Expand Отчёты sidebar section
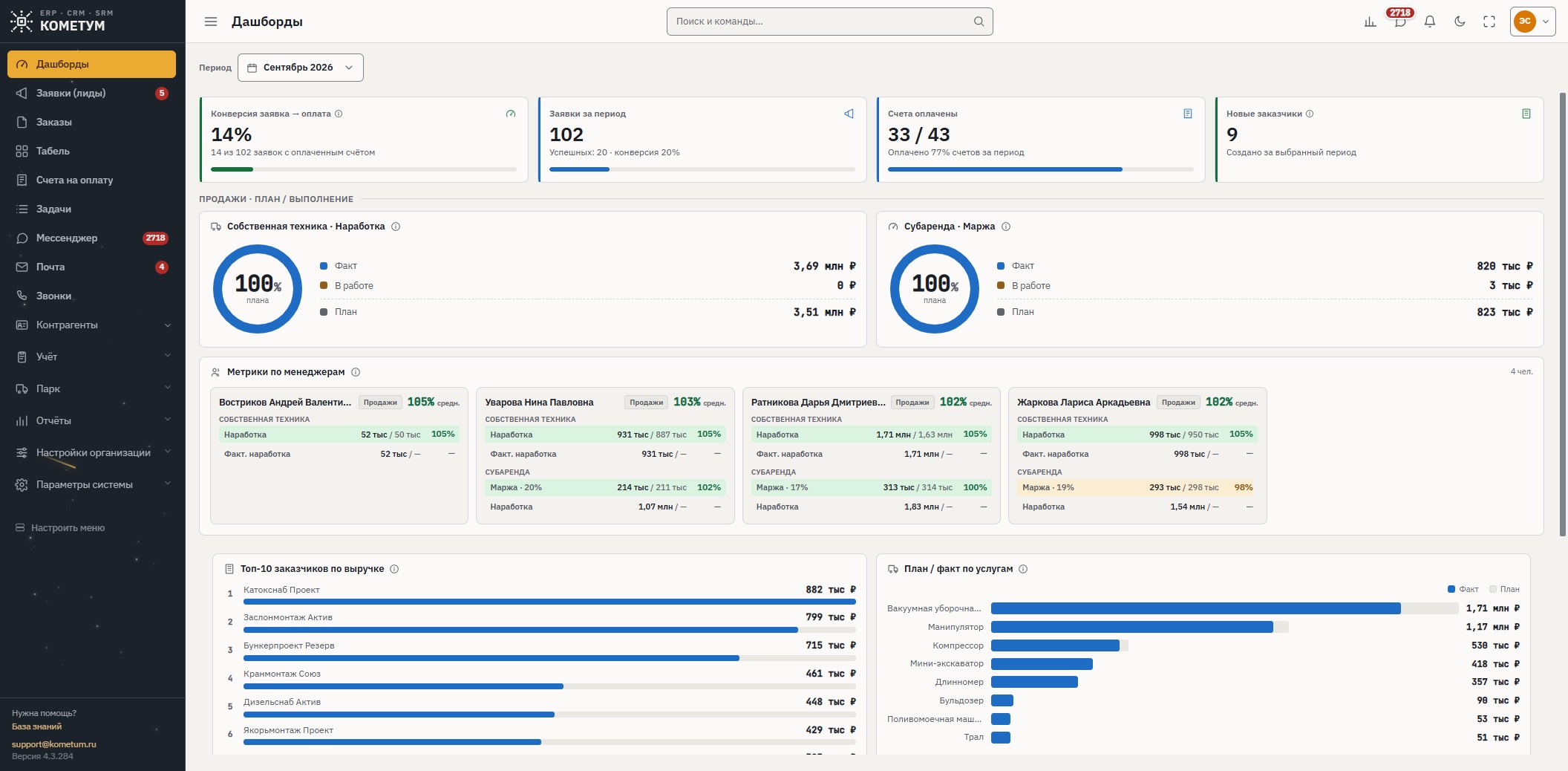 point(92,420)
